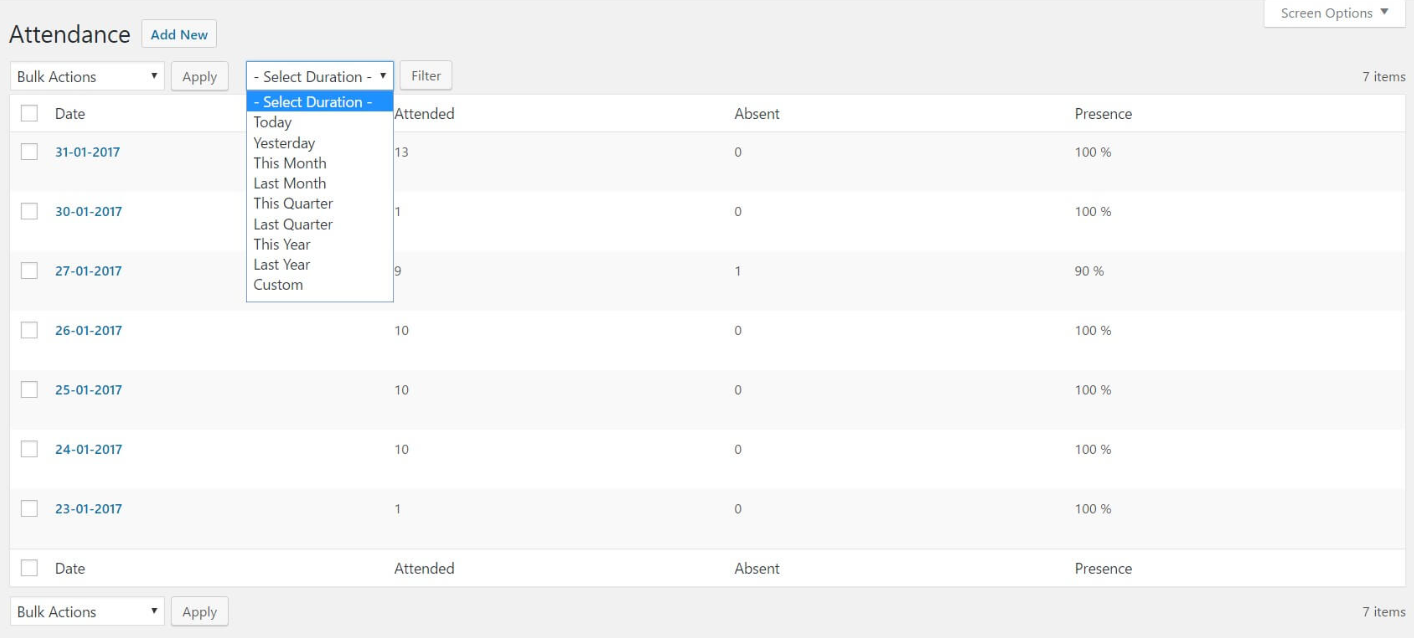This screenshot has width=1414, height=638.
Task: Open the 30-01-2017 attendance record
Action: (88, 212)
